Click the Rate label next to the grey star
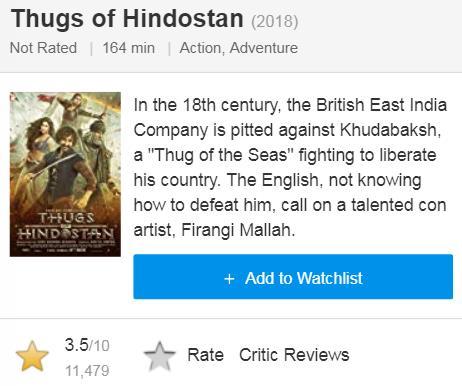This screenshot has width=462, height=386. [x=205, y=354]
